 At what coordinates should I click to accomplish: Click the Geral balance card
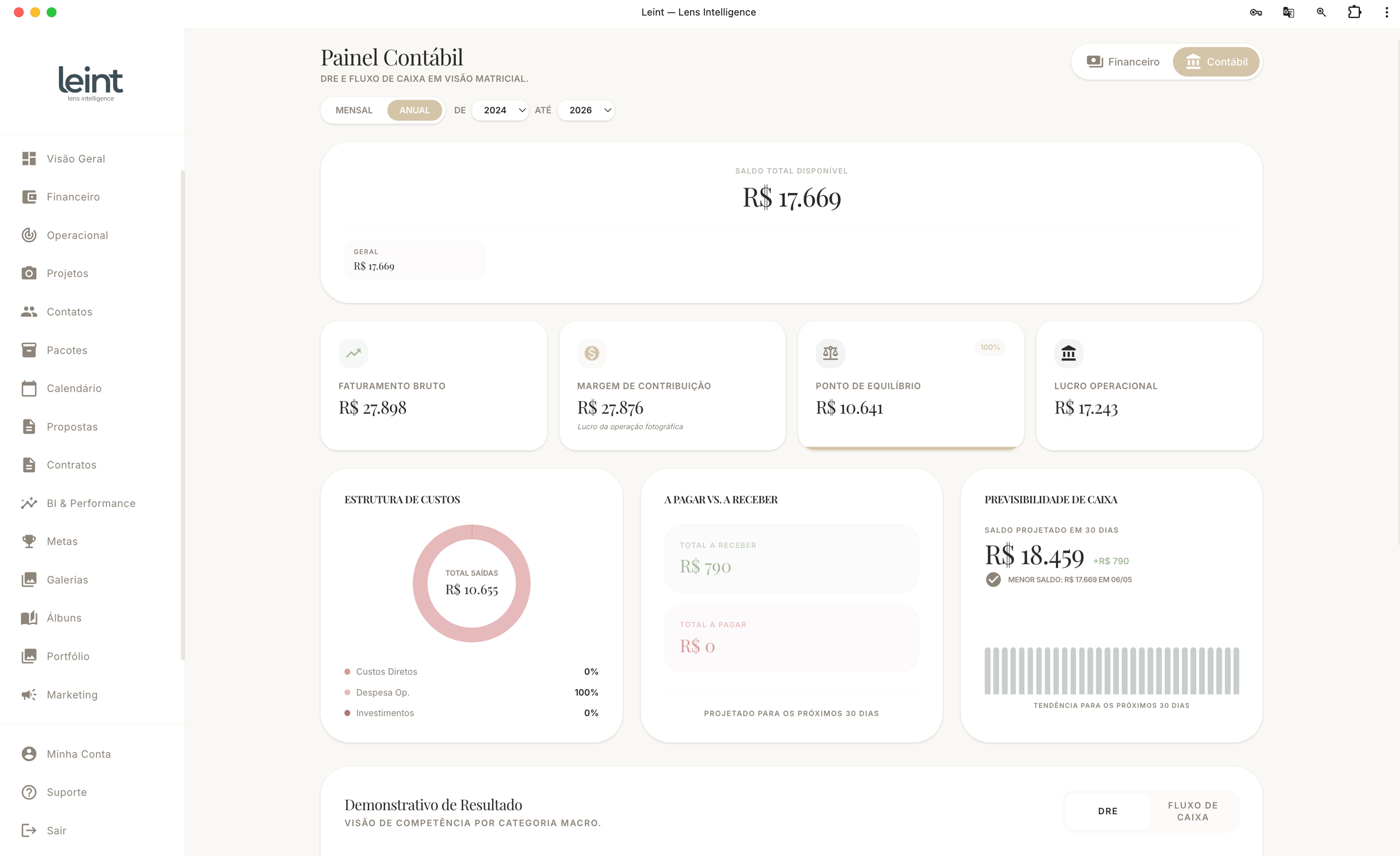[415, 260]
